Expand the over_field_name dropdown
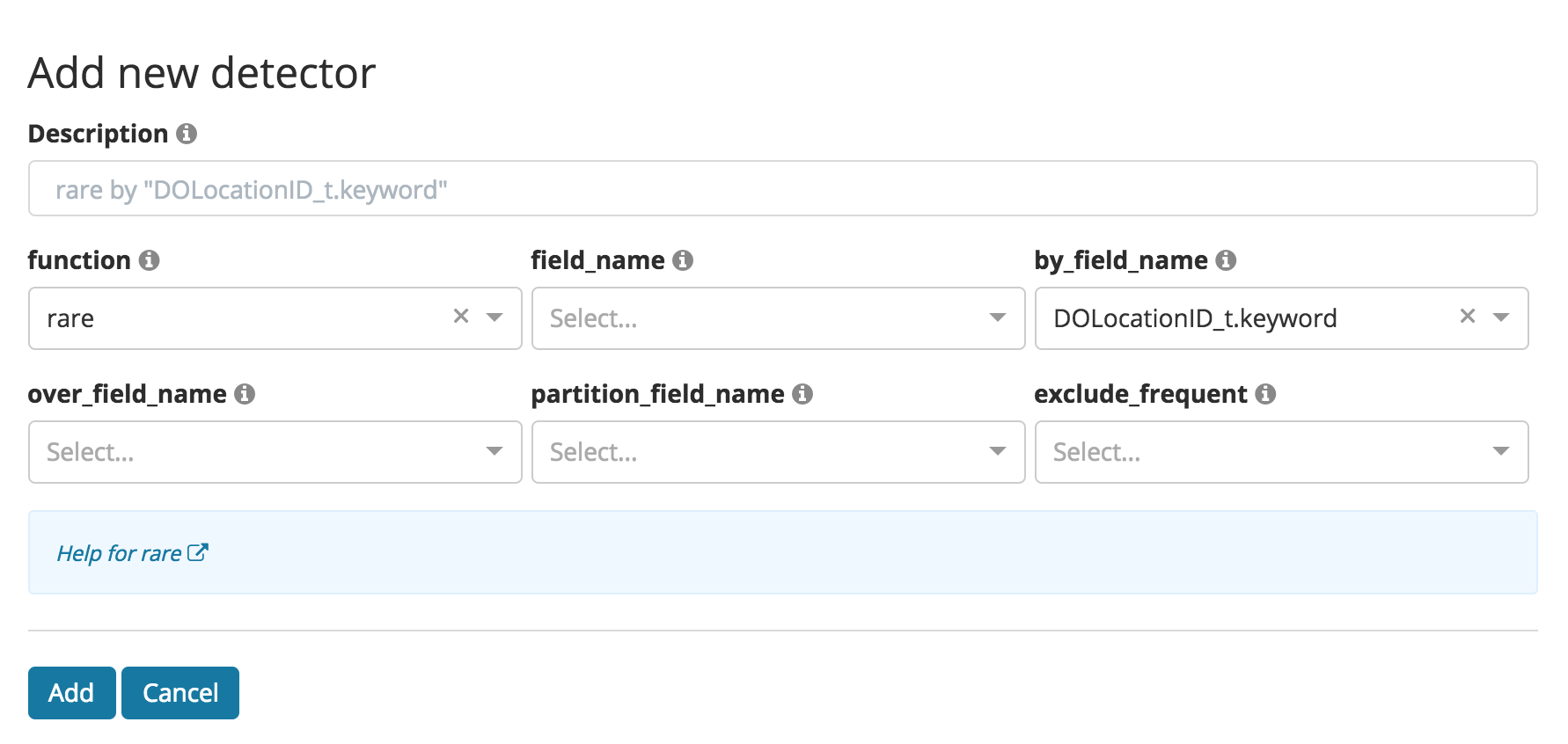Viewport: 1568px width, 744px height. click(495, 451)
